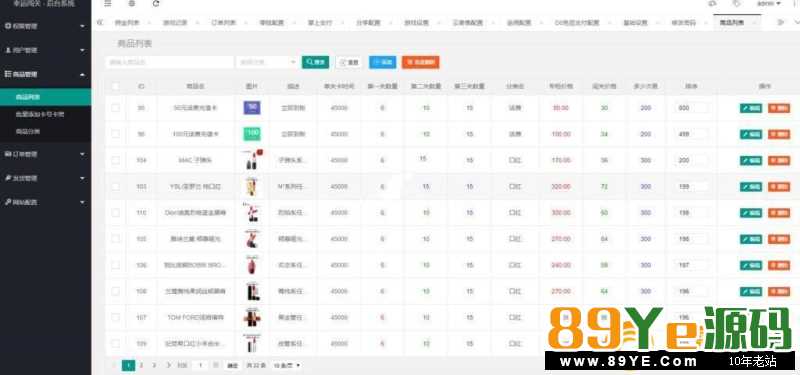Switch to the 订单列表 tab

223,23
